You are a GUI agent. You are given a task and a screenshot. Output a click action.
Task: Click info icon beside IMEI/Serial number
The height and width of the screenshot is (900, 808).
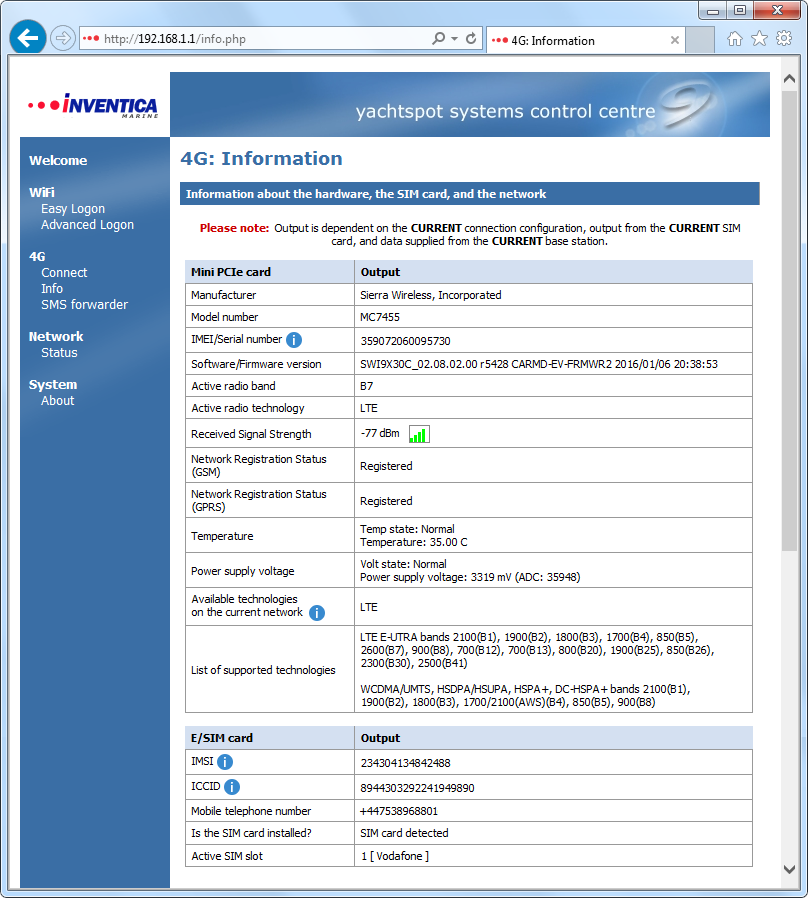(x=294, y=340)
